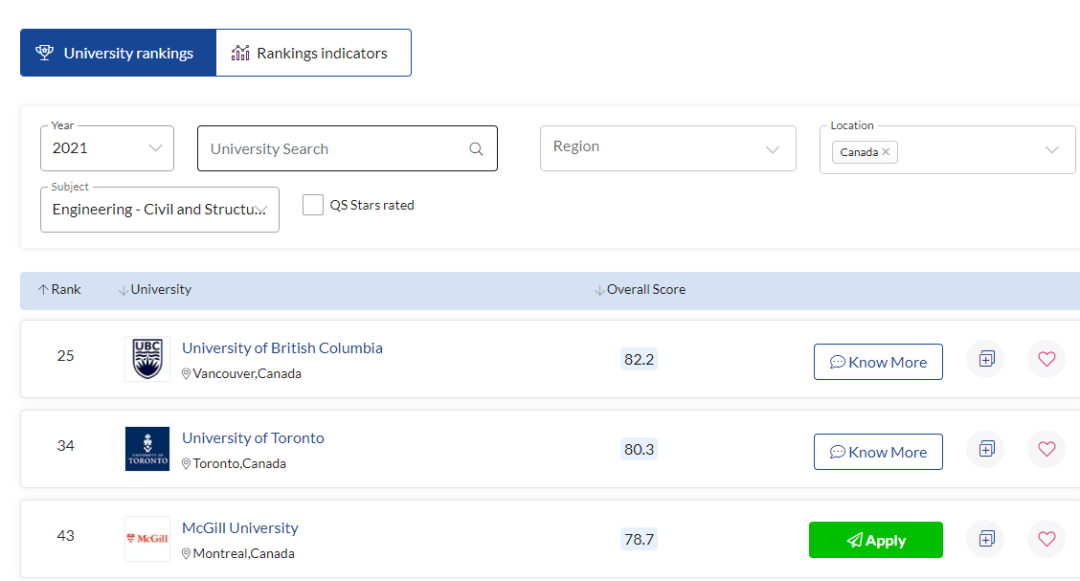This screenshot has height=581, width=1080.
Task: Open the Year 2021 dropdown
Action: 107,148
